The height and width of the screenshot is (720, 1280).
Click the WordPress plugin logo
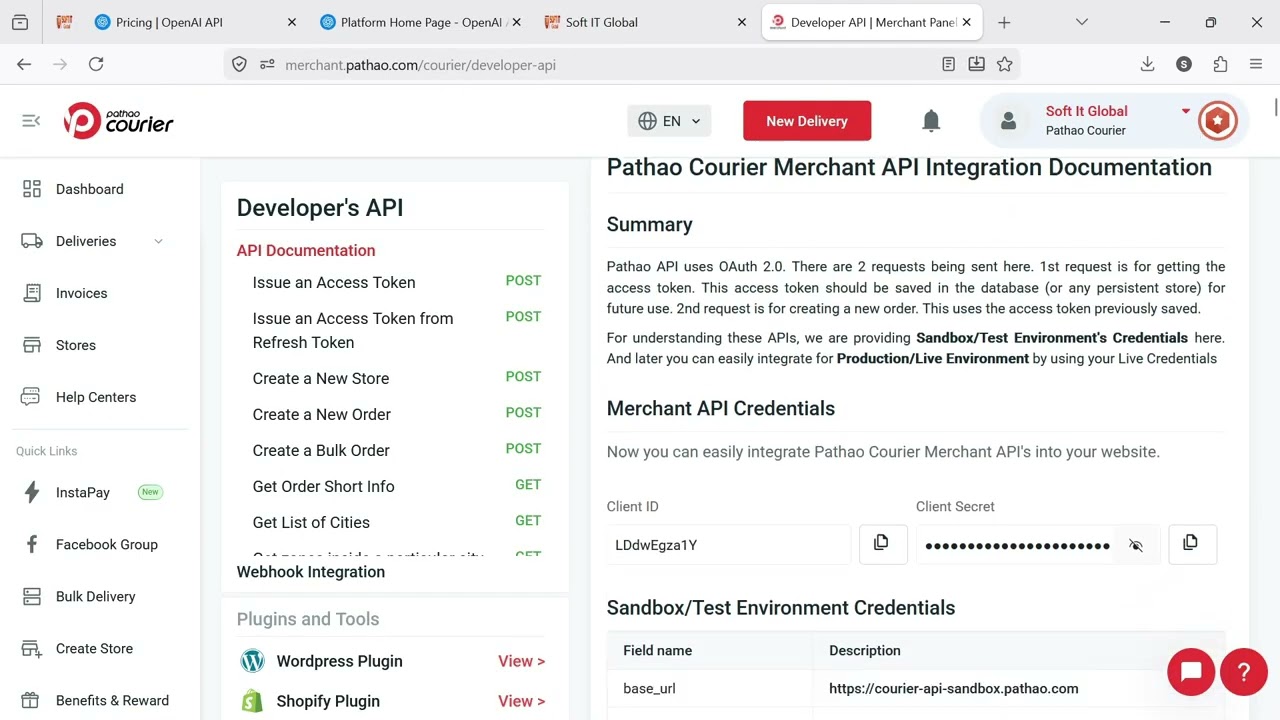253,661
